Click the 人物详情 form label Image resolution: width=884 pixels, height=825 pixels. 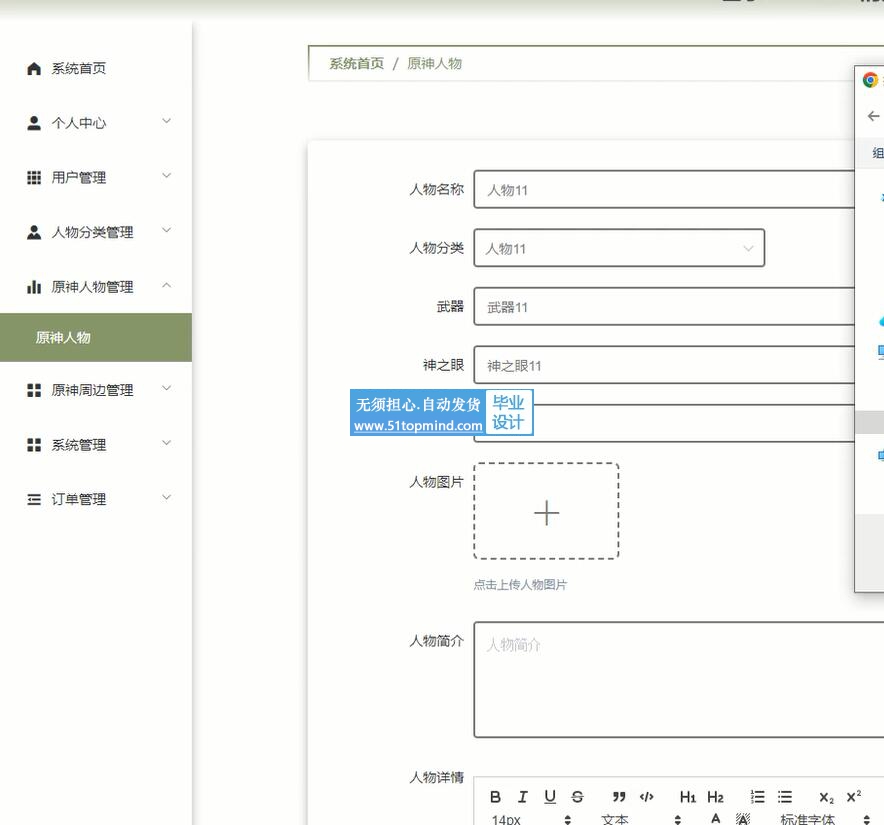[x=436, y=778]
